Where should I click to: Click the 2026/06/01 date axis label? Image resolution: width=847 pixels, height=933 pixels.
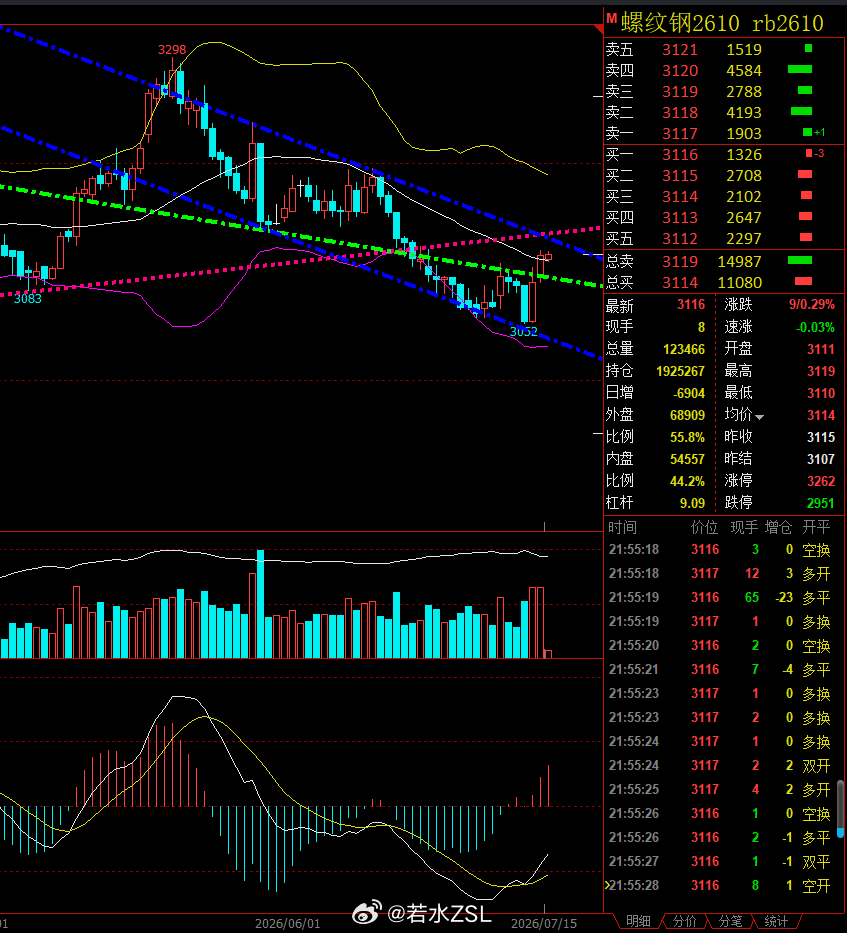point(287,923)
